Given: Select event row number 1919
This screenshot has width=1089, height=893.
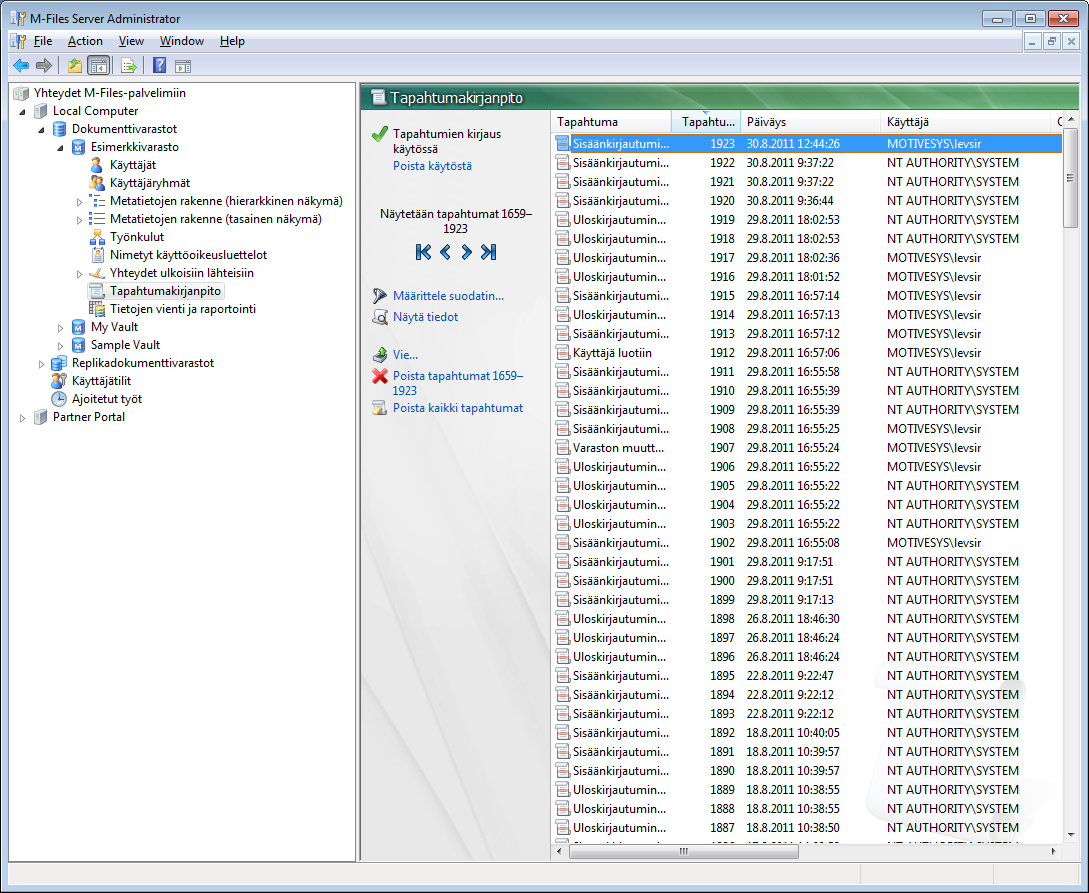Looking at the screenshot, I should coord(808,219).
